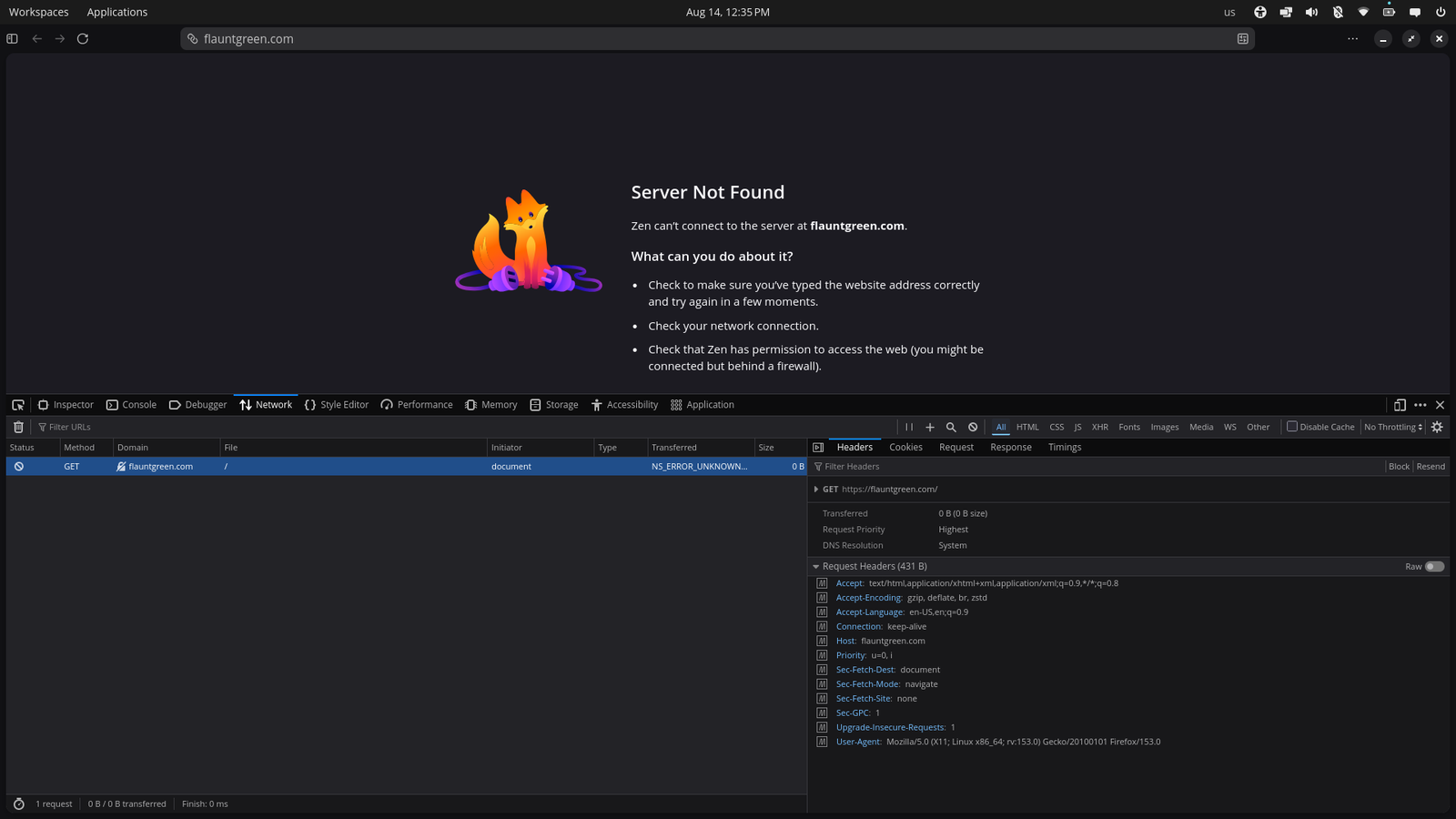Open notifications chat bubble icon
Screen dimensions: 1456x819
pyautogui.click(x=1415, y=12)
